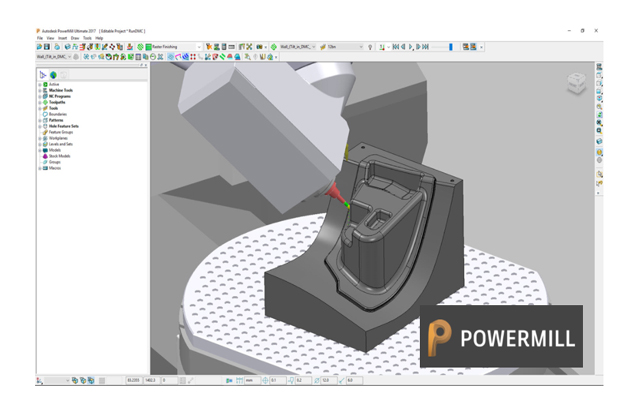The height and width of the screenshot is (420, 640).
Task: Select Boundaries in explorer tree
Action: pyautogui.click(x=58, y=114)
